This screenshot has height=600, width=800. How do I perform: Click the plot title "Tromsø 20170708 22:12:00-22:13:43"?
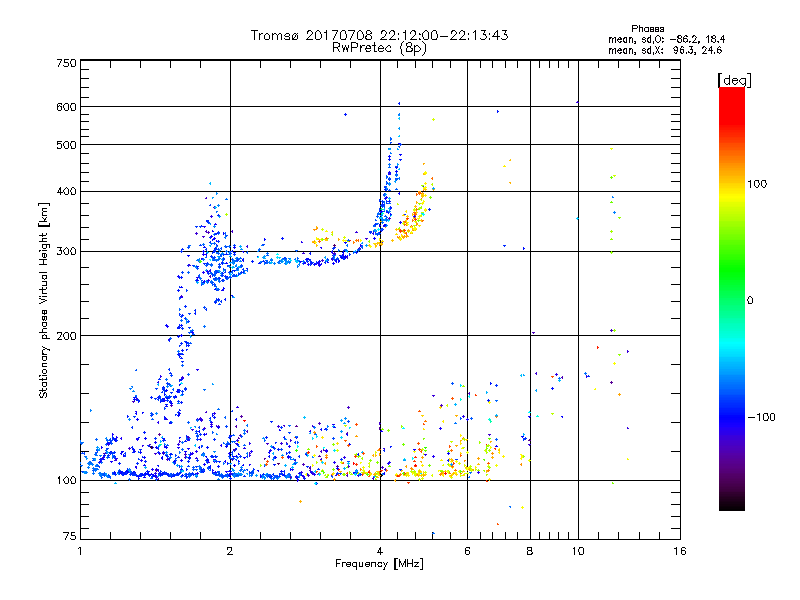click(379, 35)
